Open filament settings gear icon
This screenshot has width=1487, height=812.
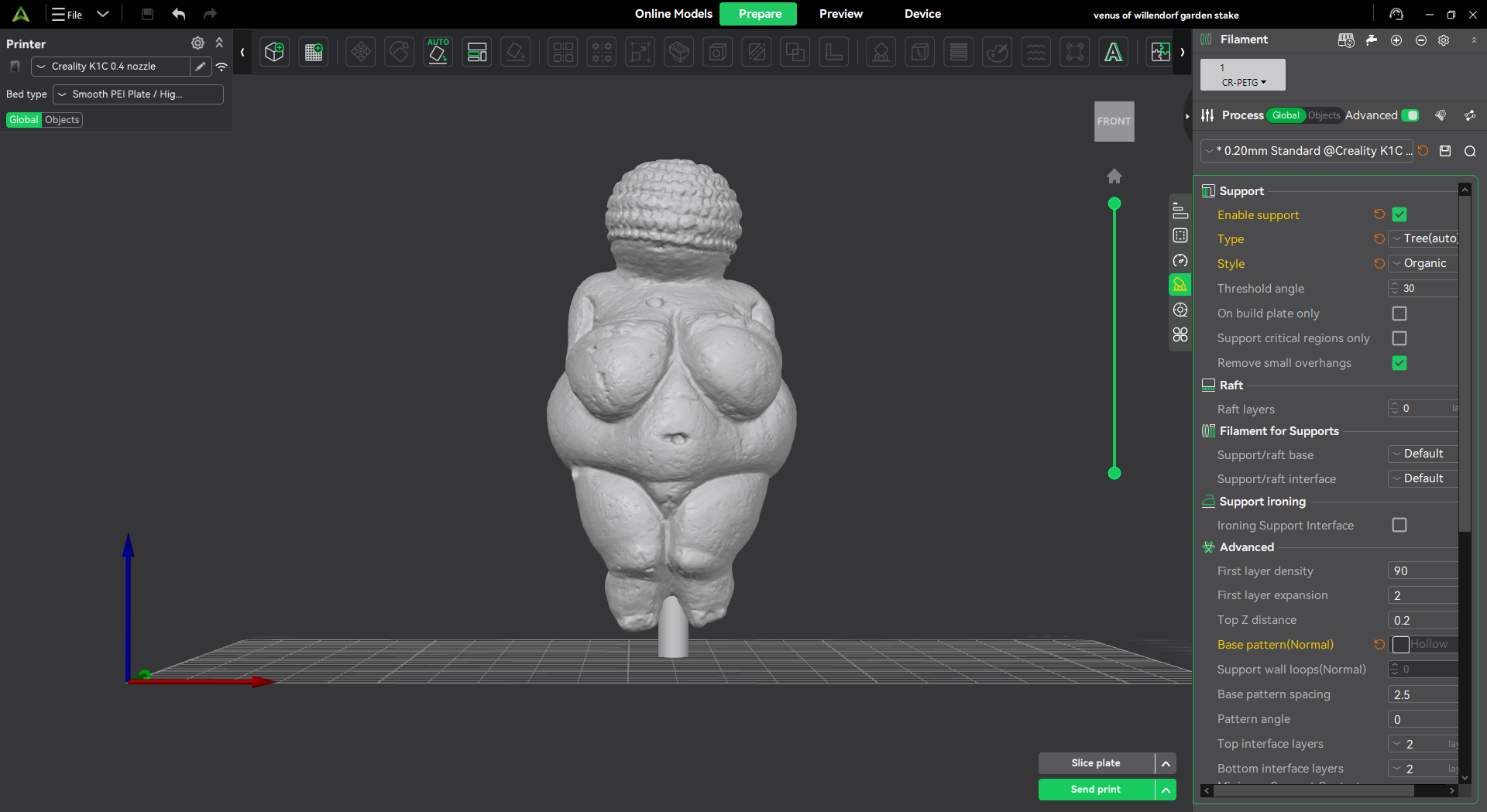[1444, 40]
